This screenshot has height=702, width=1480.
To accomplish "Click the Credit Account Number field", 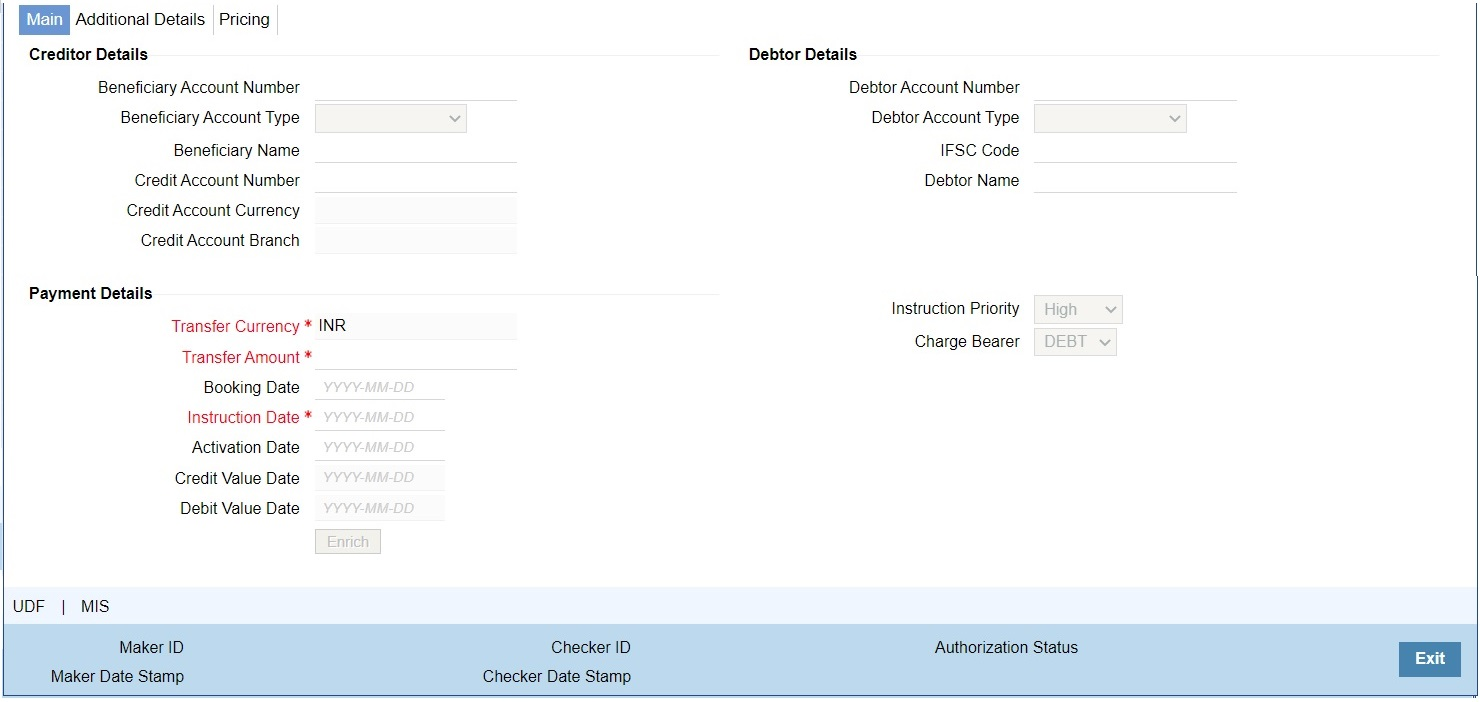I will 416,180.
